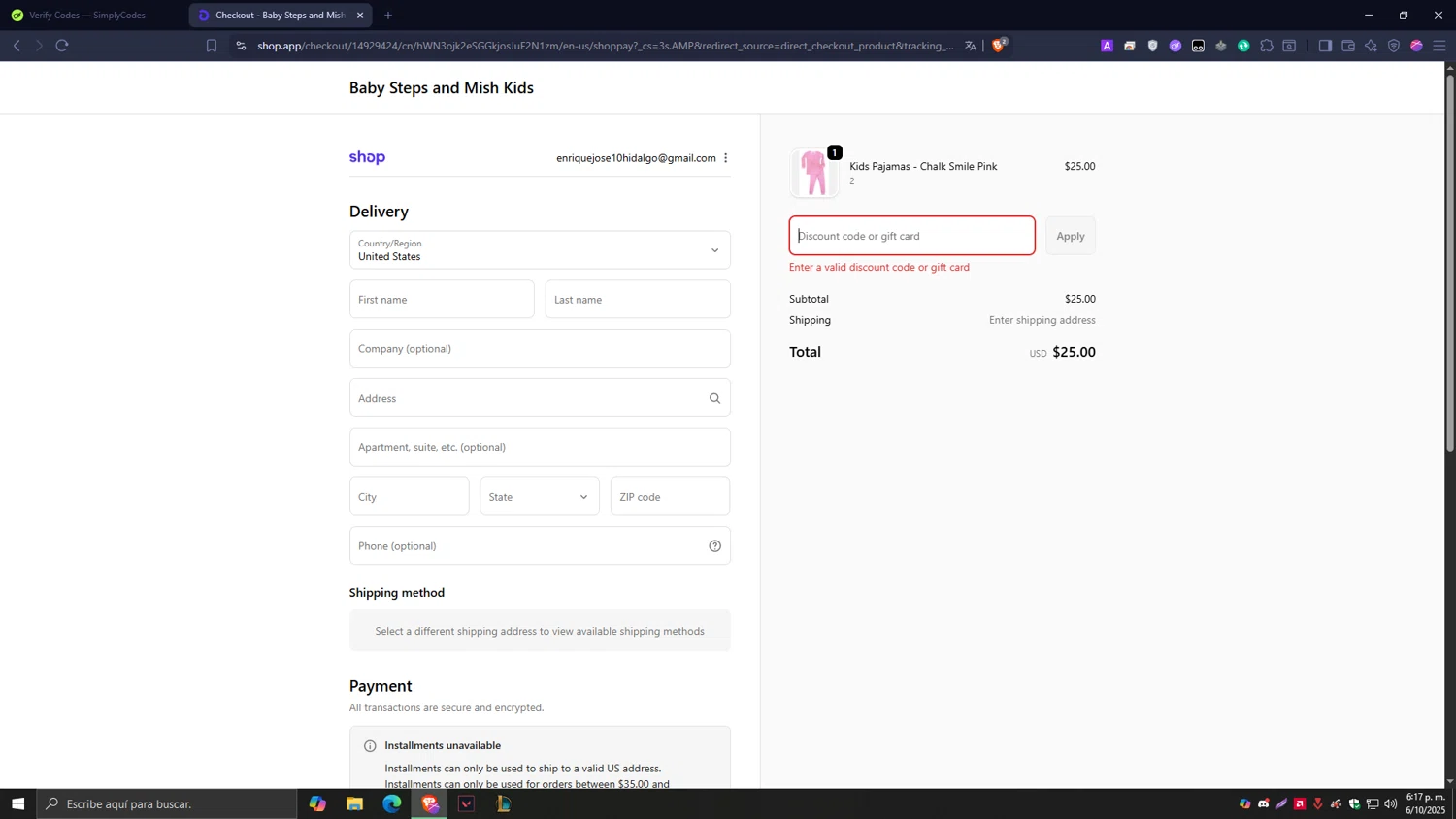This screenshot has width=1456, height=819.
Task: Click the City field
Action: pos(410,497)
